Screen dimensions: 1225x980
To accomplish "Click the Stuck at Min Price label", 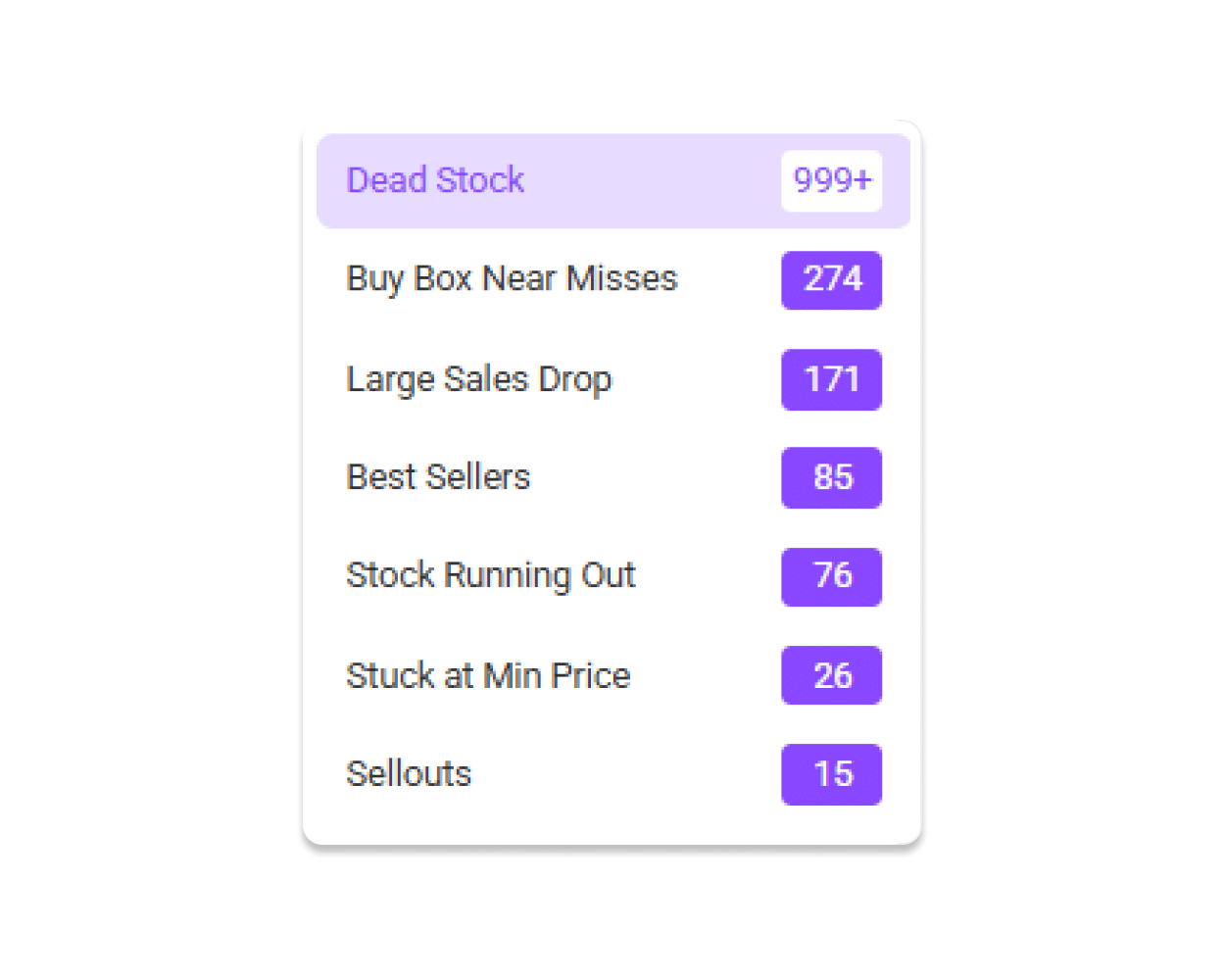I will coord(488,675).
